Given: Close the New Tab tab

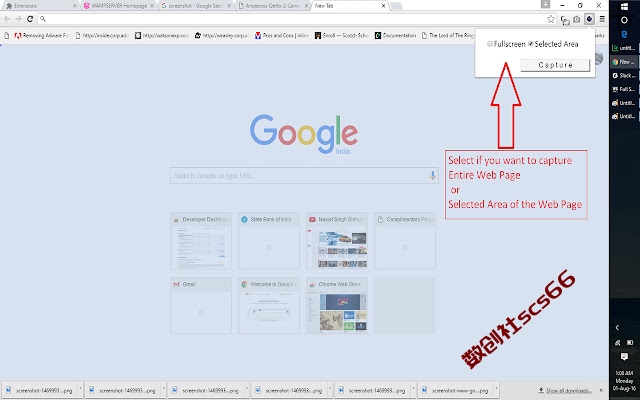Looking at the screenshot, I should tap(383, 6).
